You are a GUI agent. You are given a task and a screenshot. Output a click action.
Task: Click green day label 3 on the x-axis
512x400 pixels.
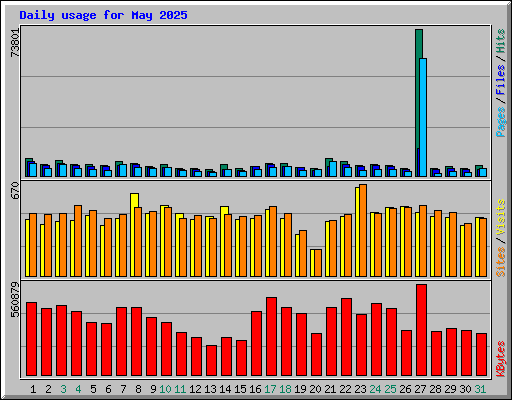[x=63, y=389]
